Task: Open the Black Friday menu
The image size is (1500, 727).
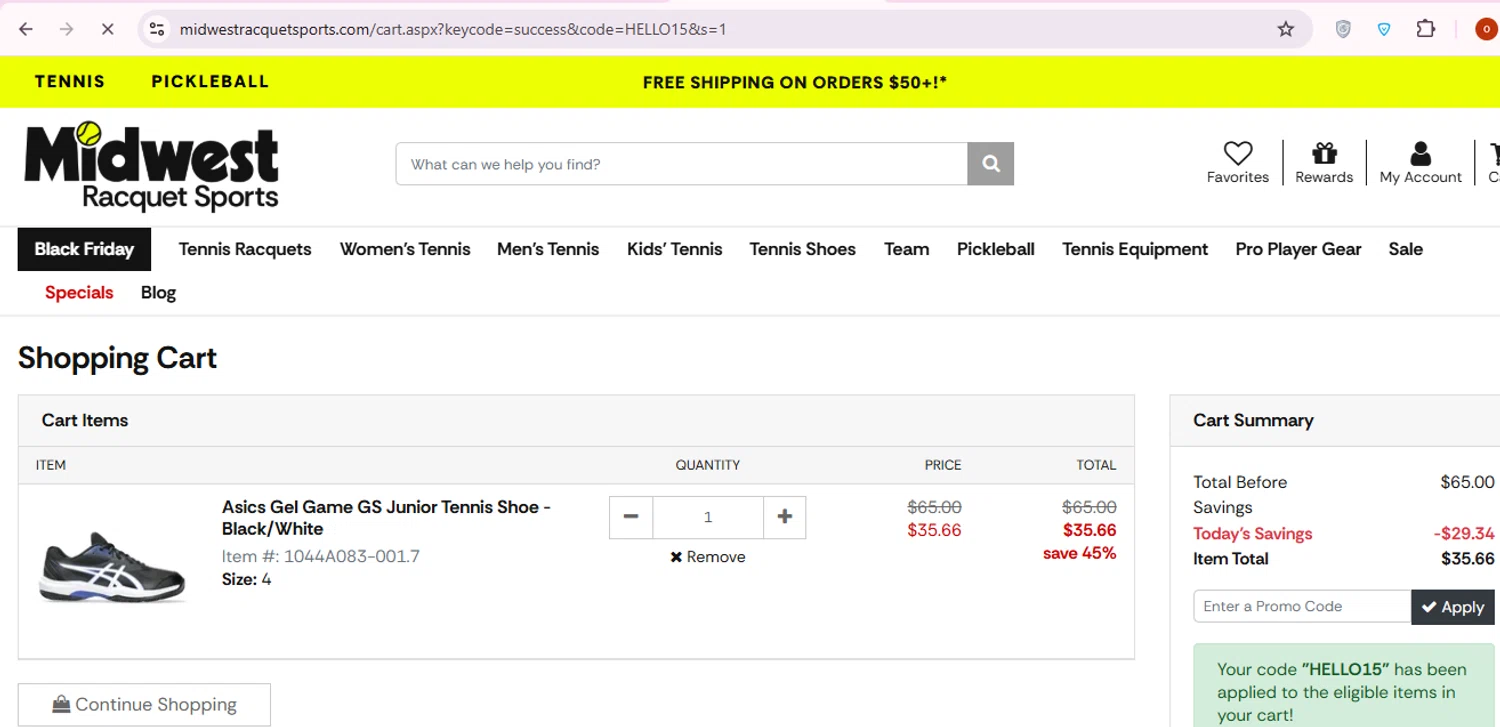Action: point(84,249)
